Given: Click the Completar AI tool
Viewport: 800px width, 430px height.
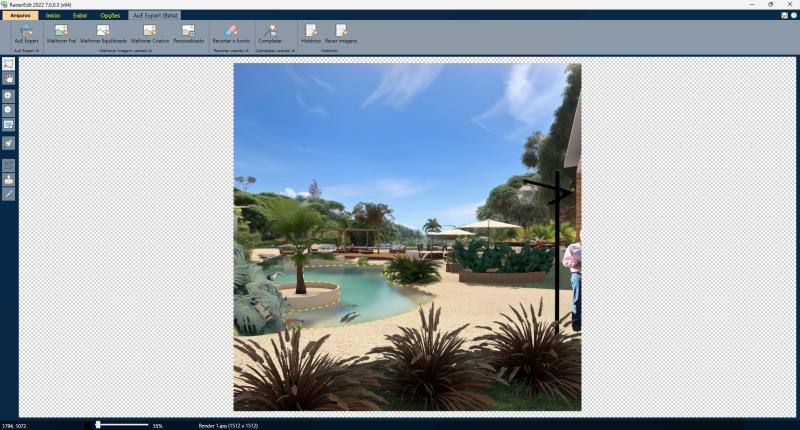Looking at the screenshot, I should click(x=270, y=34).
